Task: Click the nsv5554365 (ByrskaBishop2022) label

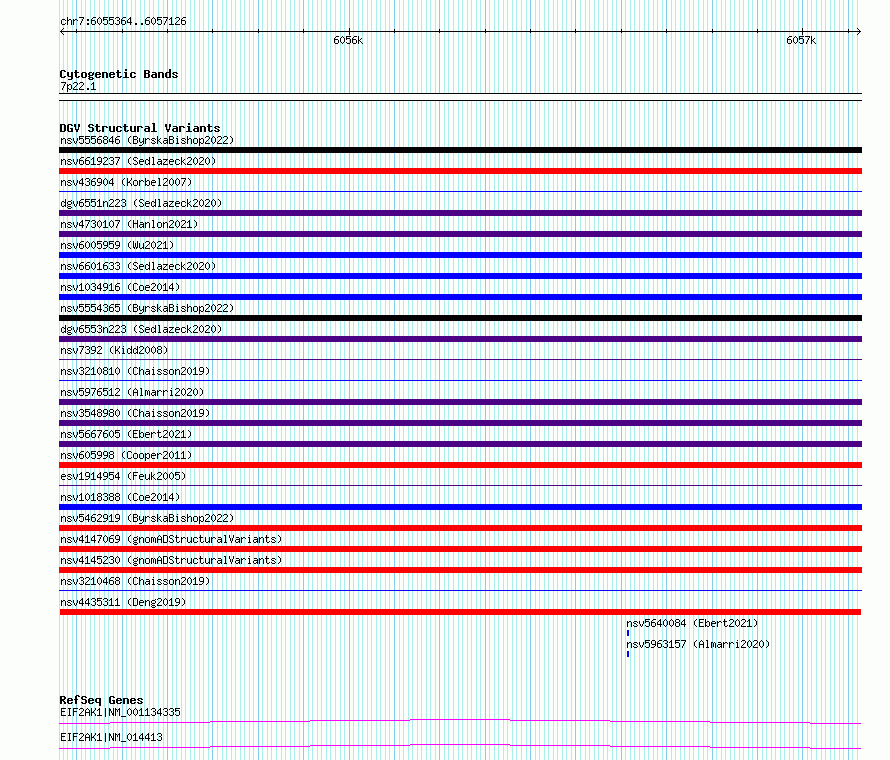Action: pyautogui.click(x=147, y=308)
